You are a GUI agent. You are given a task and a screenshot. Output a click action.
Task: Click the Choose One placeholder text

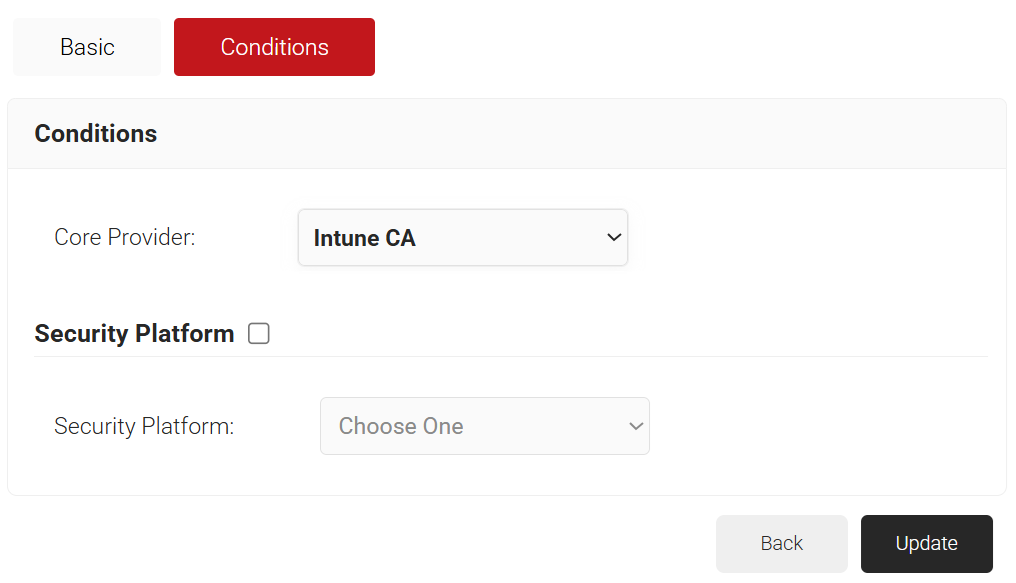click(401, 426)
